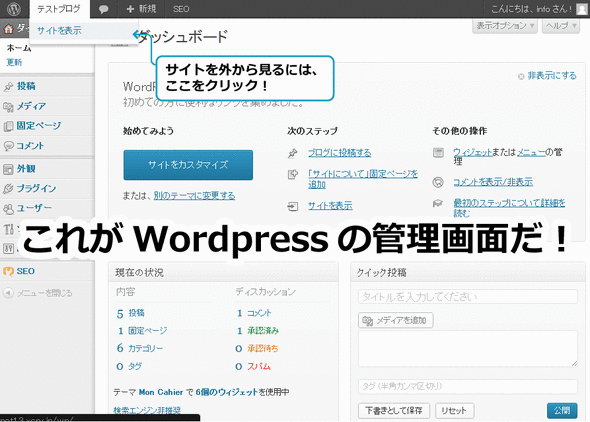This screenshot has width=590, height=422.
Task: Open the 新規 menu in admin bar
Action: coord(141,9)
